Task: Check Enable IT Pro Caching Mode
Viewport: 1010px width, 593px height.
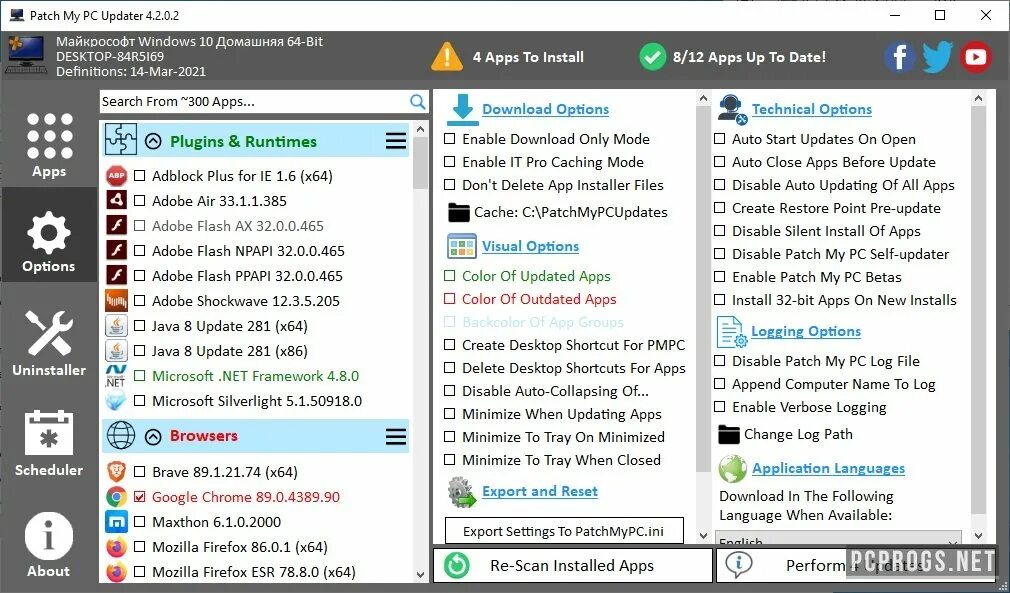Action: (x=450, y=162)
